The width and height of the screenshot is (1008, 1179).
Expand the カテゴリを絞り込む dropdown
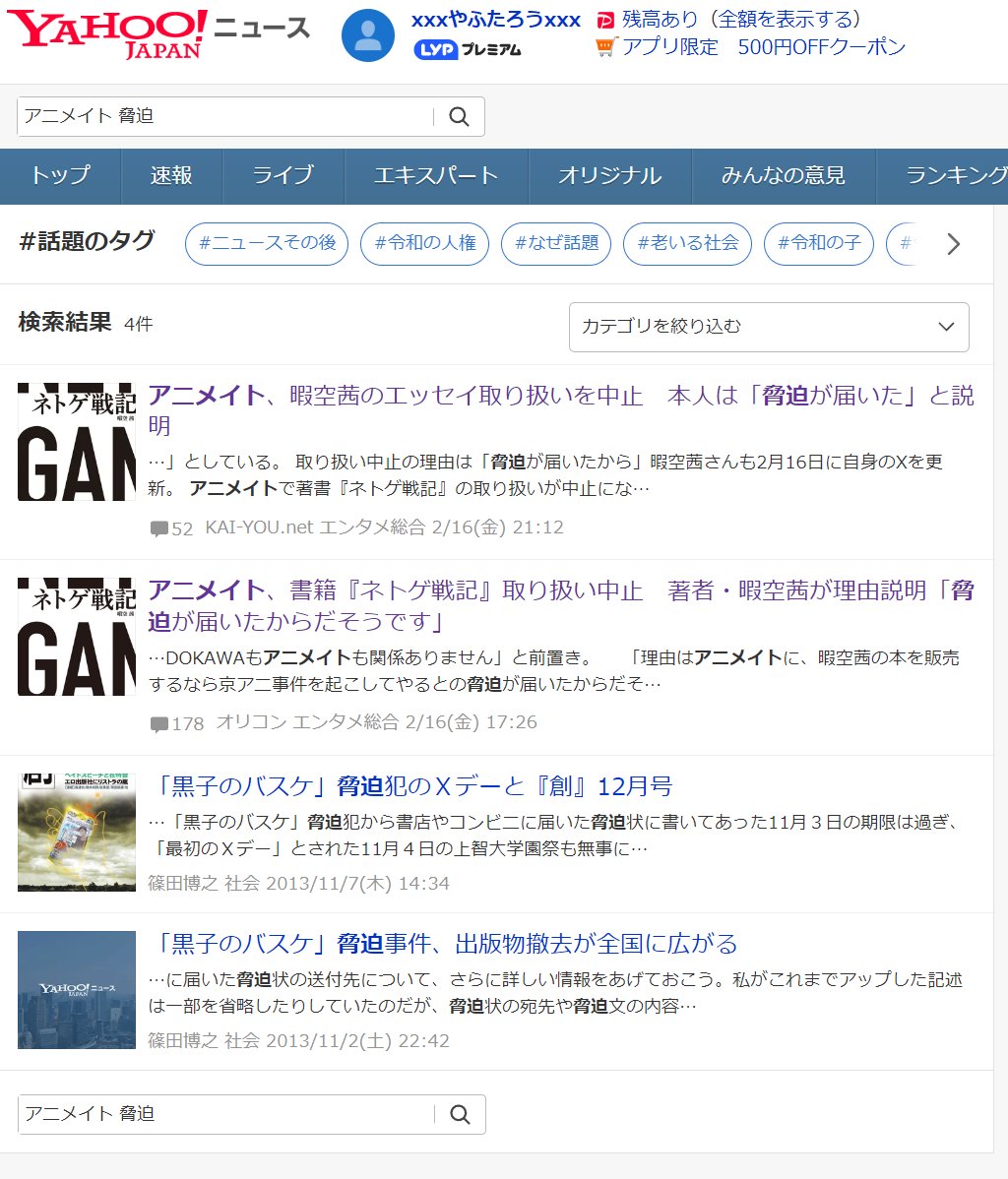coord(769,327)
